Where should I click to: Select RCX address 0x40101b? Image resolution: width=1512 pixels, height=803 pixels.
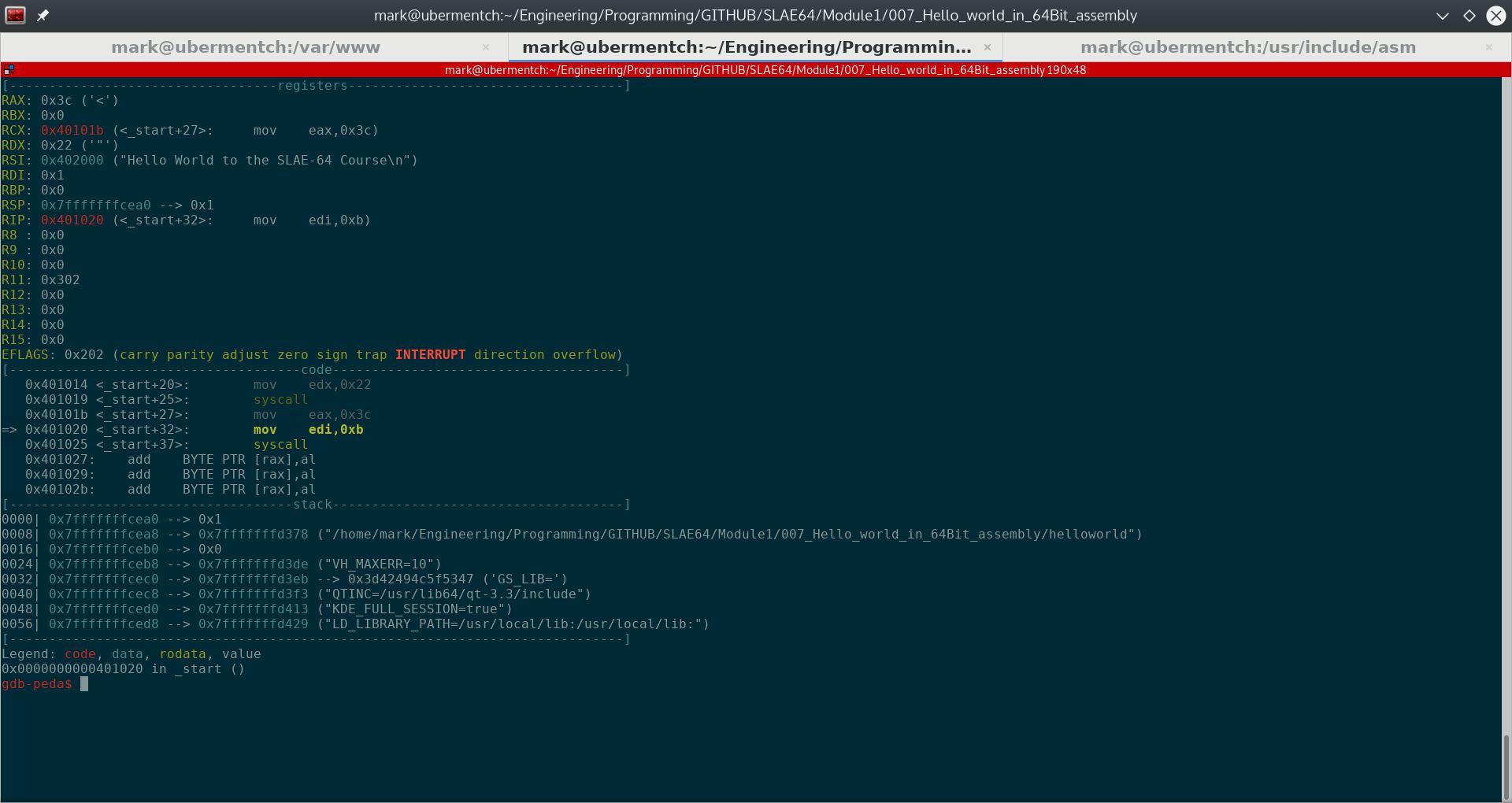click(x=72, y=131)
